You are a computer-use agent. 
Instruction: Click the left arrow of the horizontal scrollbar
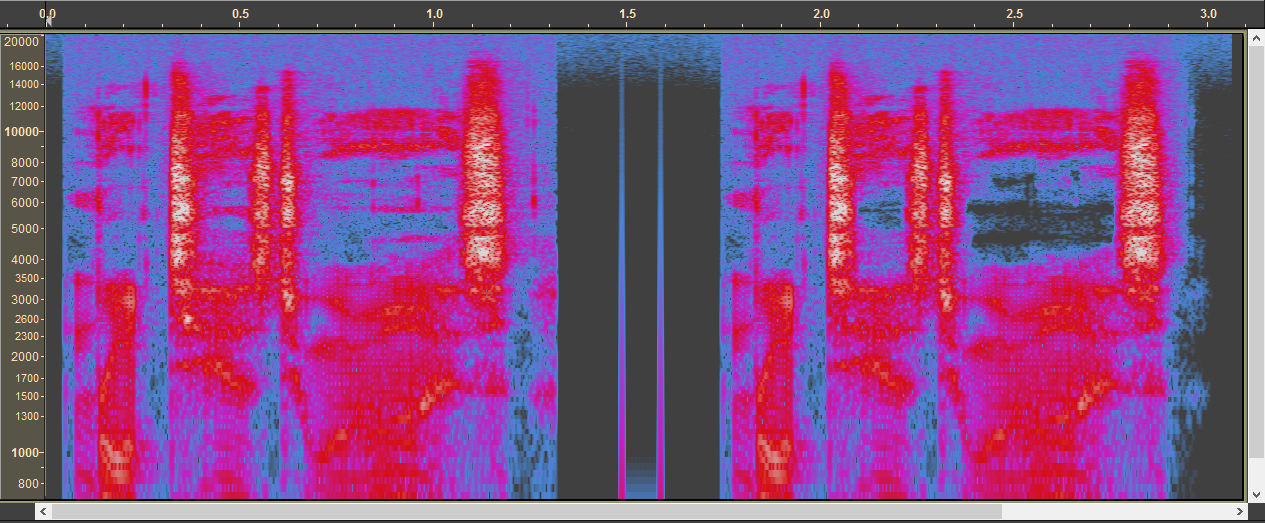43,511
